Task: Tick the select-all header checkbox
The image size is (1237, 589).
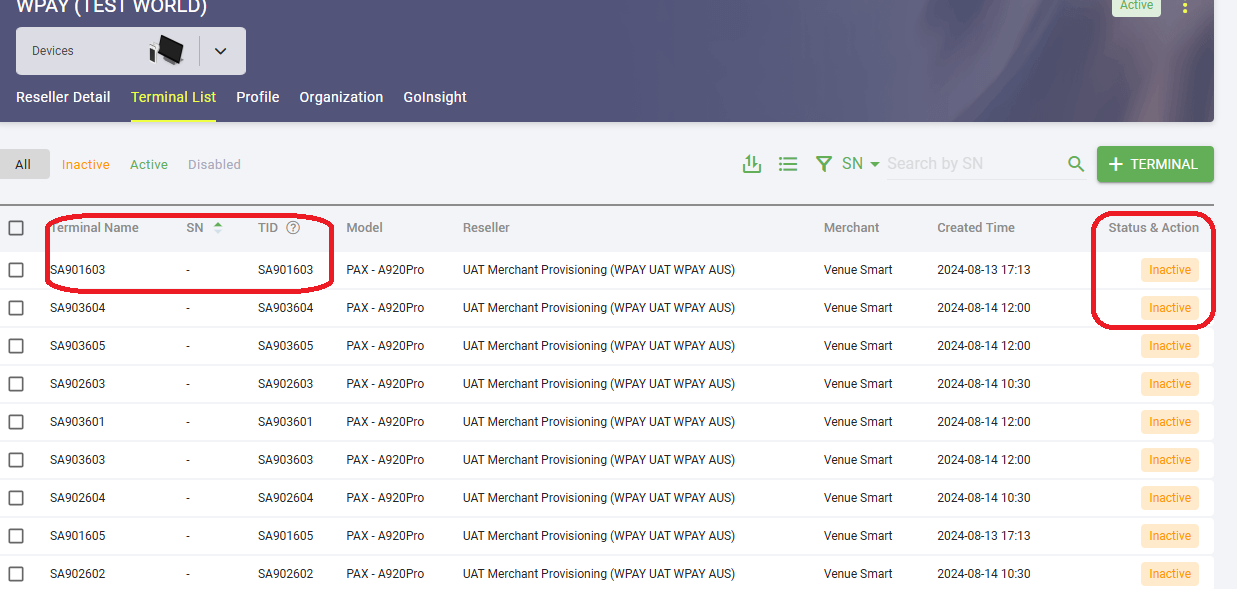Action: click(16, 228)
